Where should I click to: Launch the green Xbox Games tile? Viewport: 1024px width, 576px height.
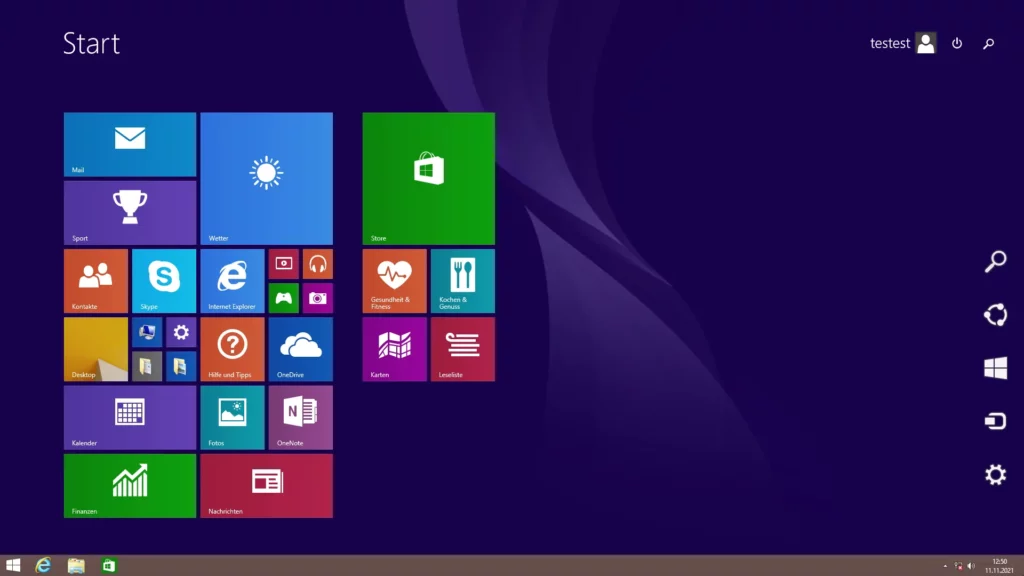point(283,298)
